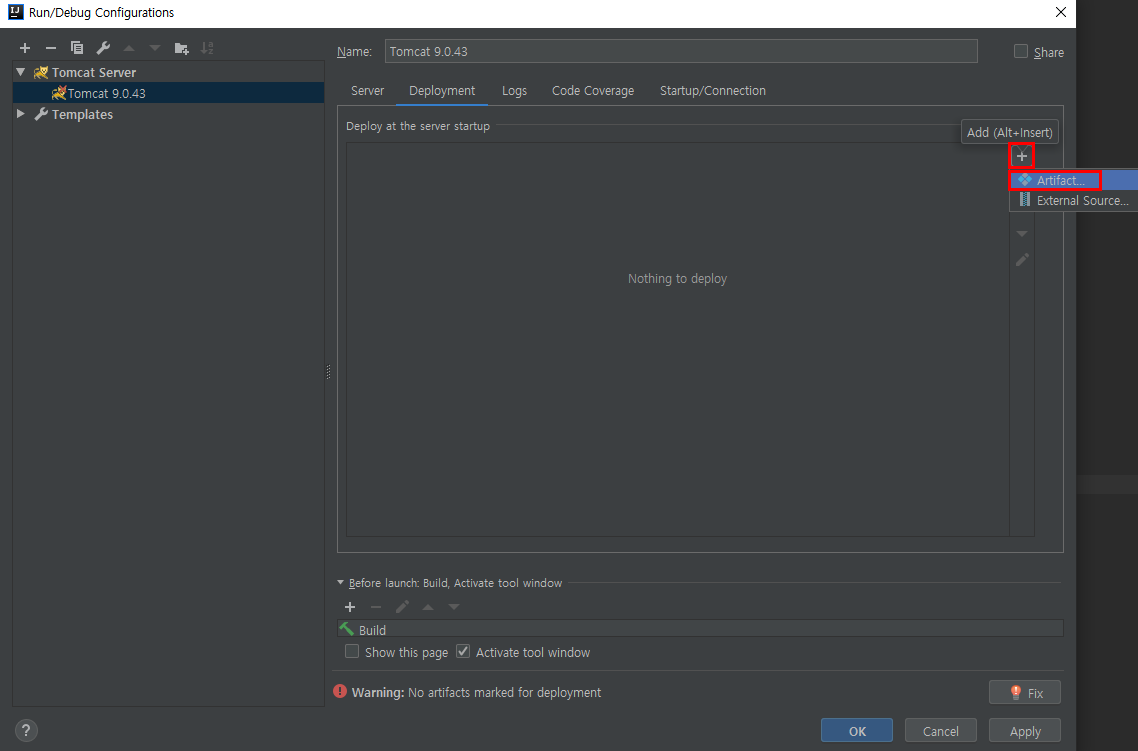Image resolution: width=1138 pixels, height=751 pixels.
Task: Move before launch task up arrow
Action: click(428, 607)
